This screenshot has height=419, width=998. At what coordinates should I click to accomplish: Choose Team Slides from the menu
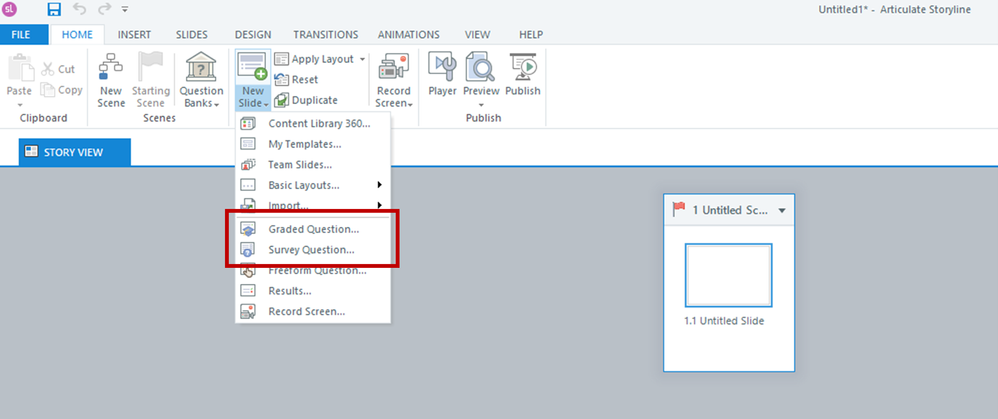pyautogui.click(x=313, y=164)
